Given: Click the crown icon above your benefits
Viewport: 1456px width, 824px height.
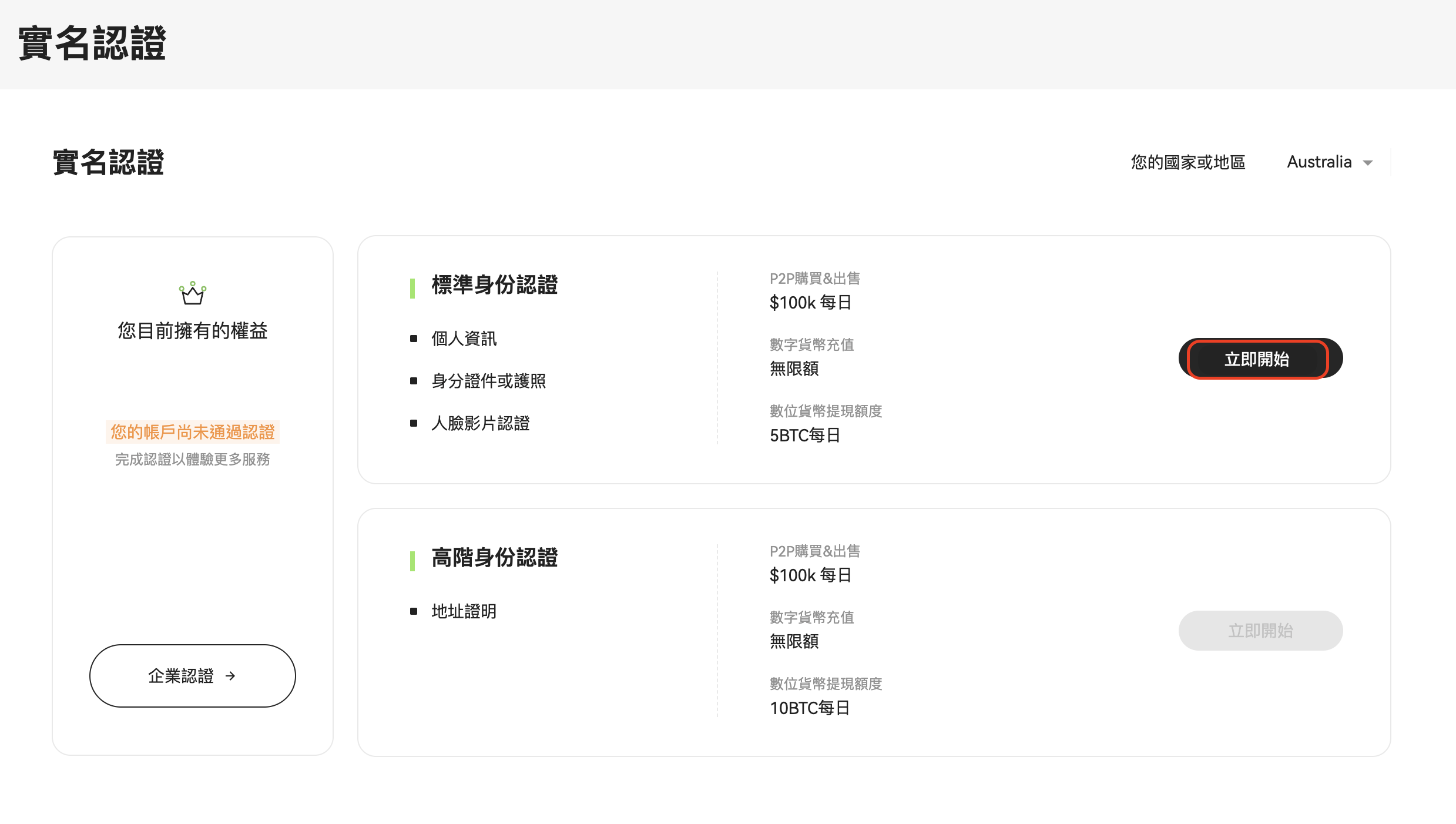Looking at the screenshot, I should pyautogui.click(x=193, y=293).
